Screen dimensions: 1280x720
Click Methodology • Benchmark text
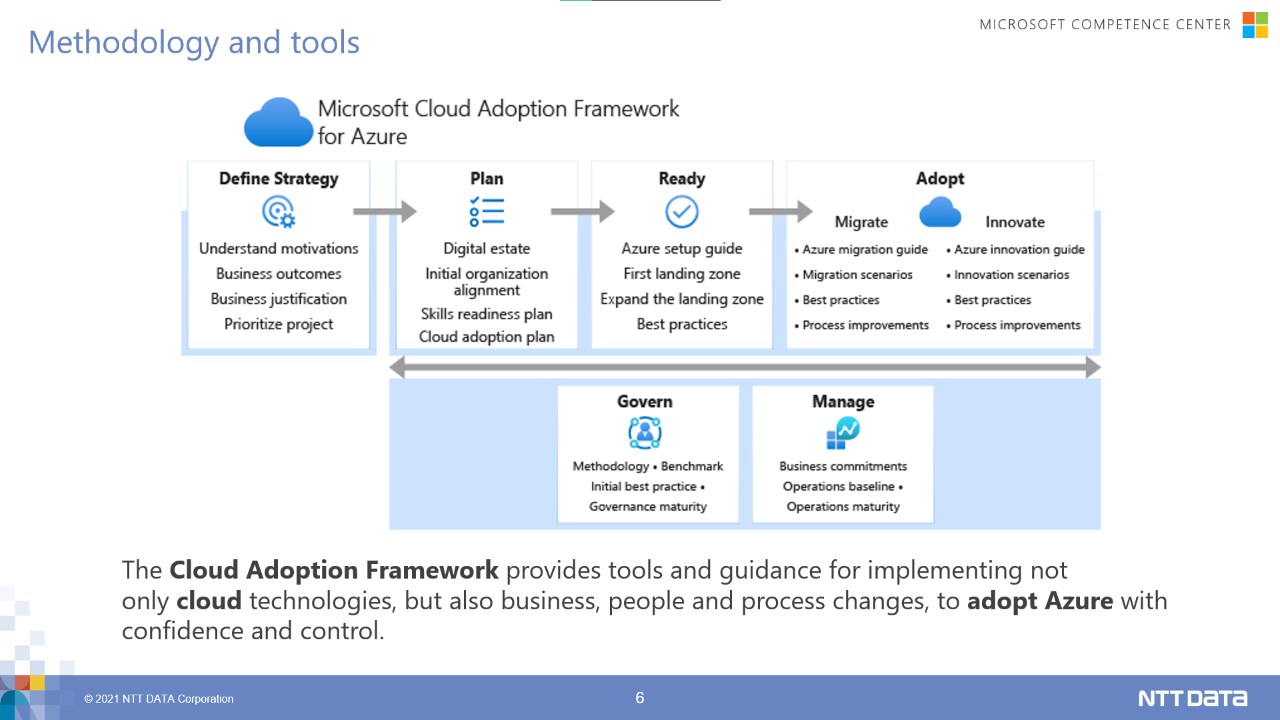[x=648, y=467]
